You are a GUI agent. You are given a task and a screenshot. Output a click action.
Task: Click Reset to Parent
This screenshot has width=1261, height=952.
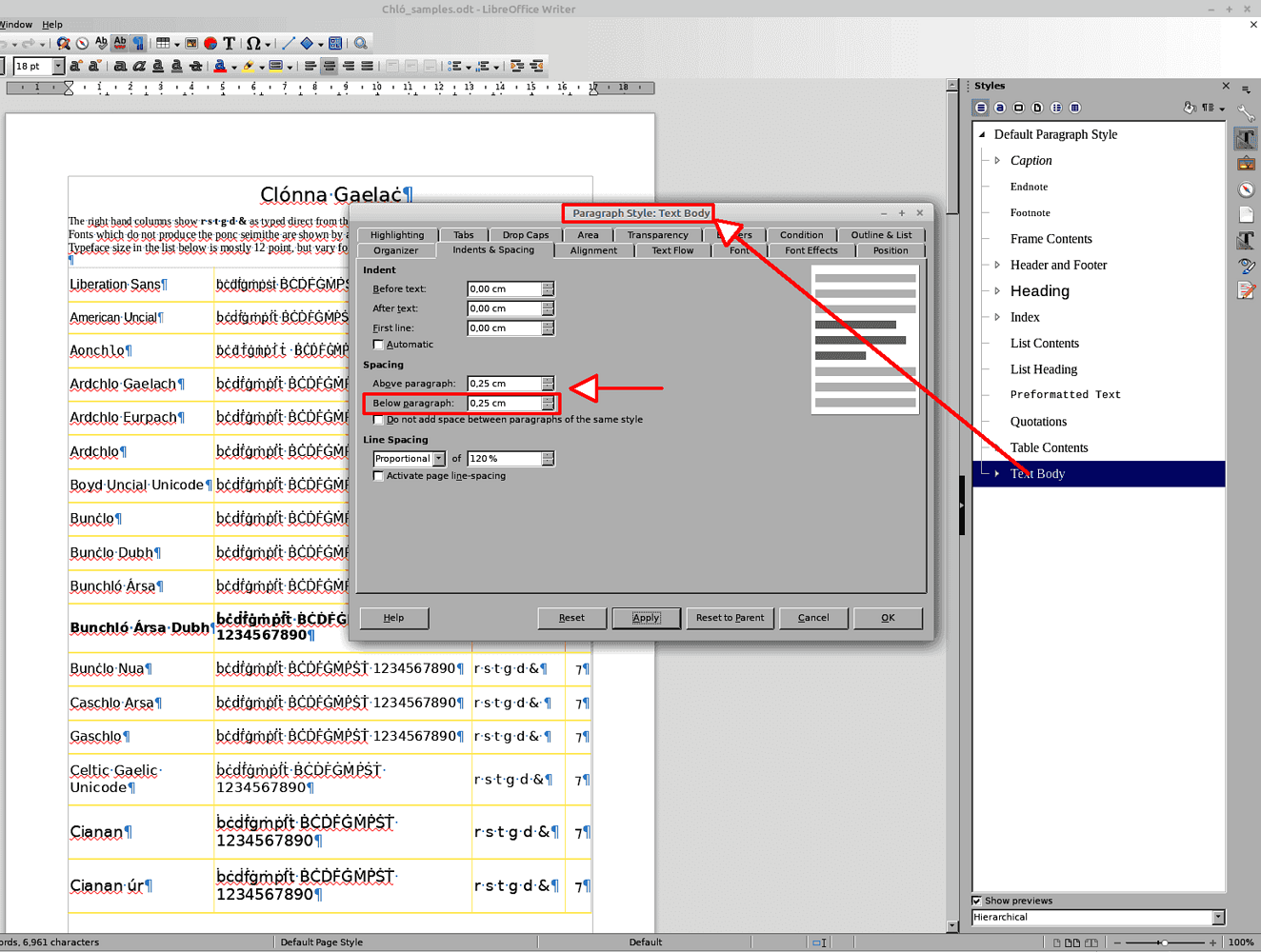[x=730, y=618]
